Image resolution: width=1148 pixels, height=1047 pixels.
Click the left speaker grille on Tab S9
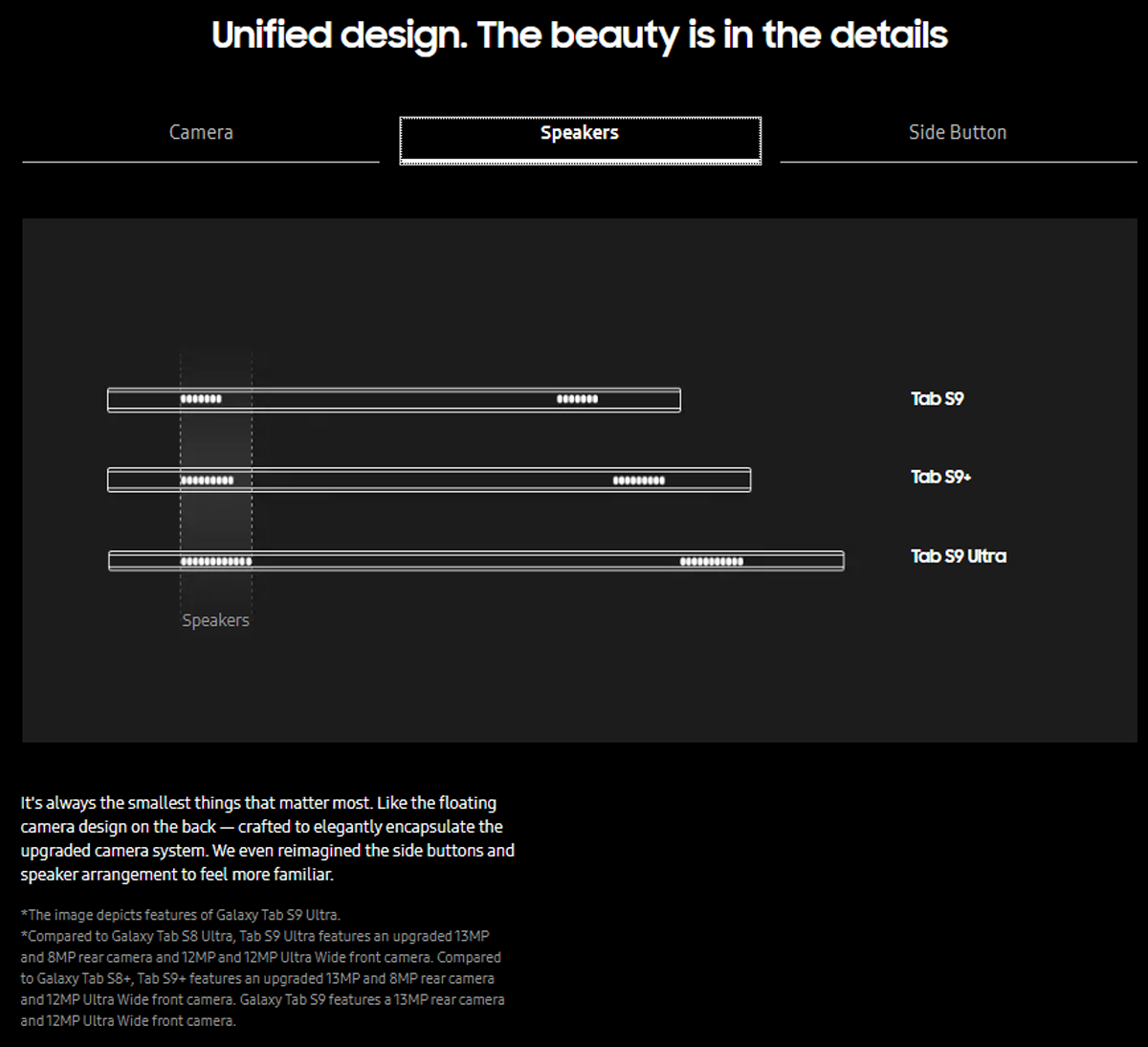click(x=201, y=399)
